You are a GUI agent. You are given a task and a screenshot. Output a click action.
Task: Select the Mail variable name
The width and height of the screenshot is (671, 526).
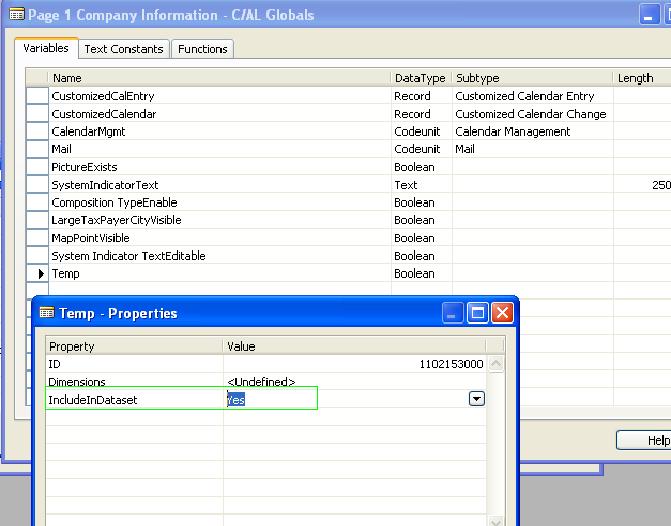61,149
